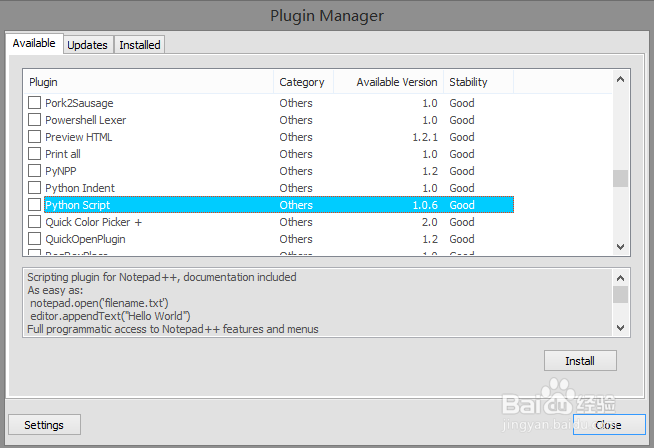Enable the Preview HTML checkbox
Screen dimensions: 654x448
(x=34, y=137)
